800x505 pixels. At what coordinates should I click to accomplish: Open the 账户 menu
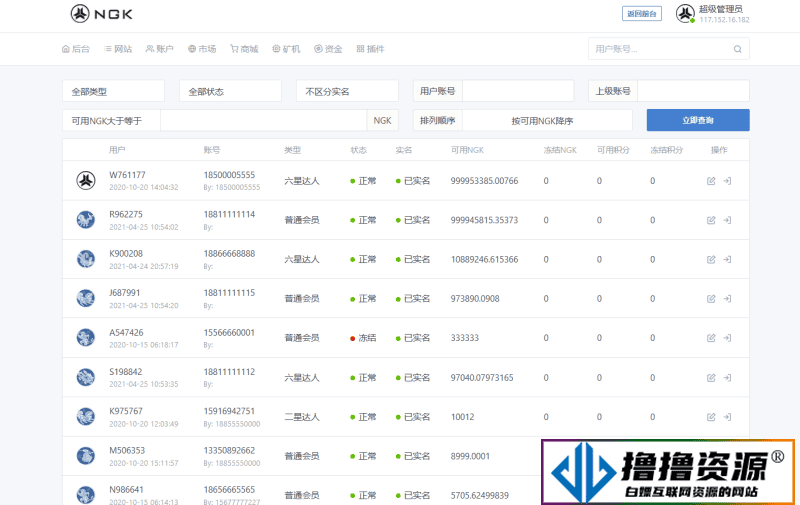point(160,49)
